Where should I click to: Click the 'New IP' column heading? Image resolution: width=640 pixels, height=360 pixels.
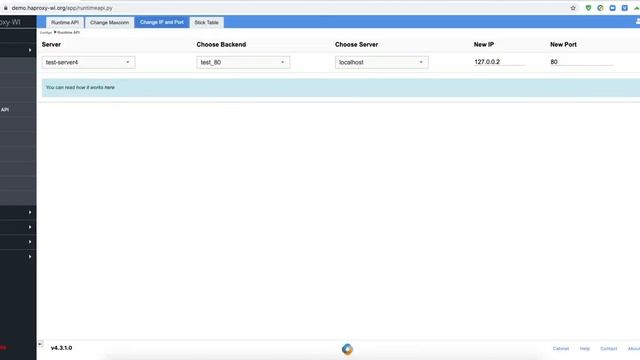point(484,44)
